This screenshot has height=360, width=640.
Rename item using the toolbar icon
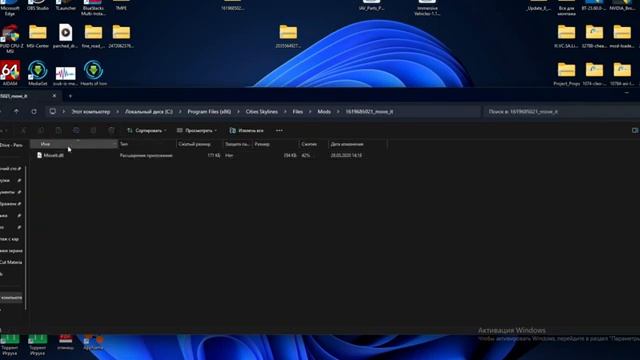76,131
